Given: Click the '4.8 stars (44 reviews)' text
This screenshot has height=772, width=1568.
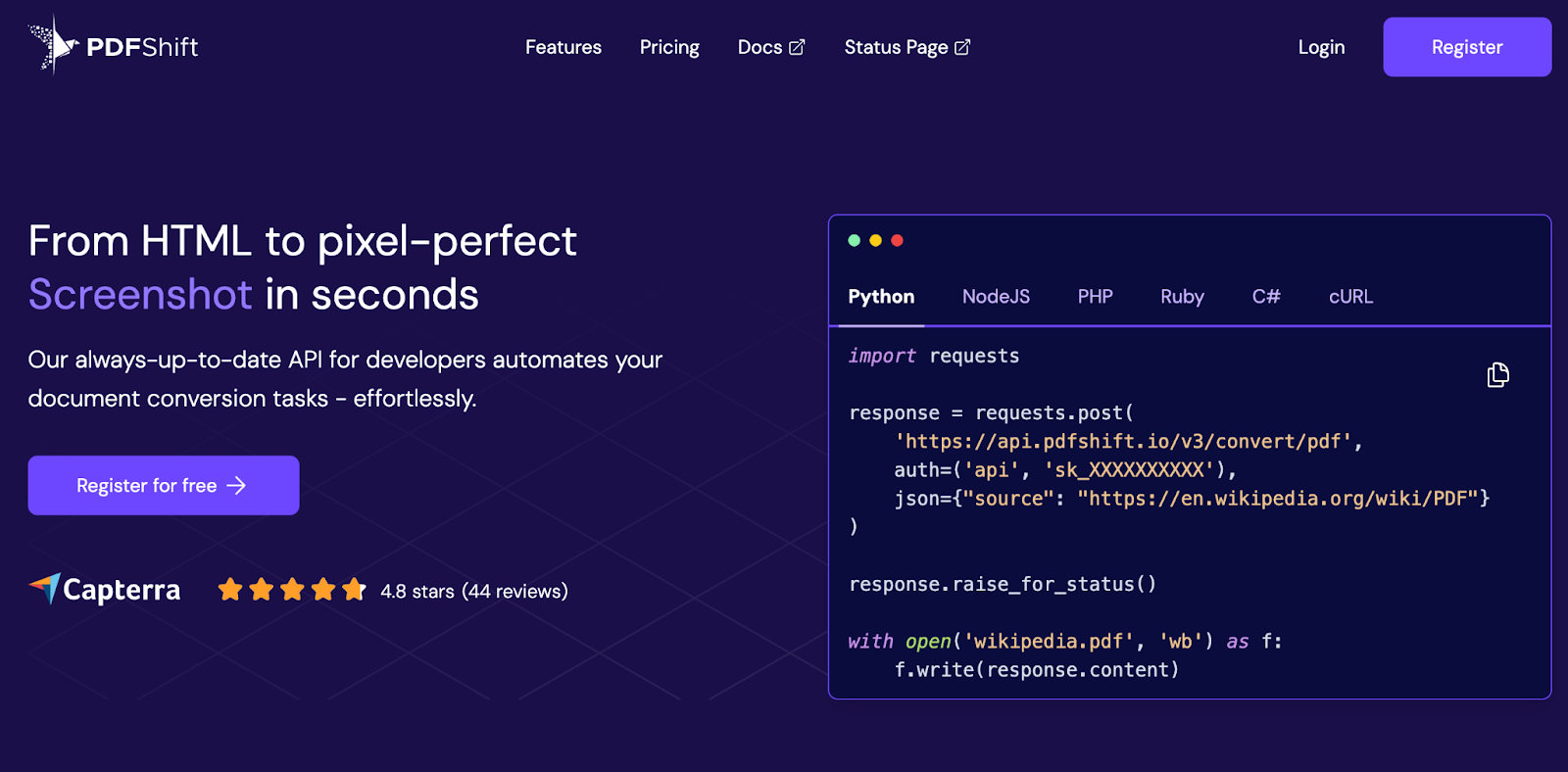Looking at the screenshot, I should point(474,591).
